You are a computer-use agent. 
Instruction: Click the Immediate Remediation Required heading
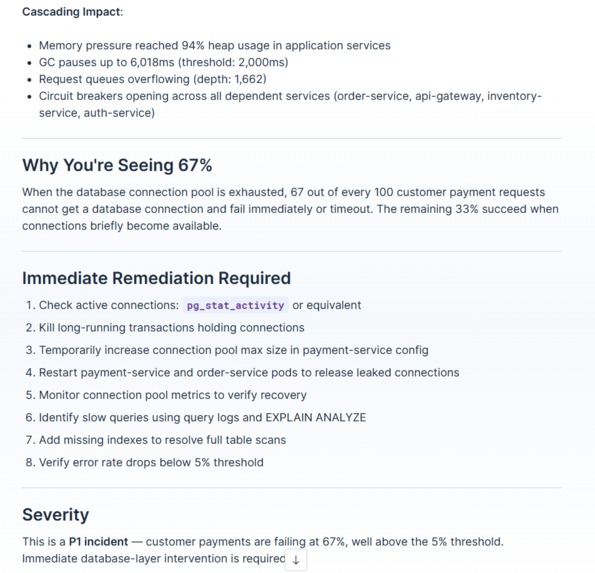coord(156,278)
